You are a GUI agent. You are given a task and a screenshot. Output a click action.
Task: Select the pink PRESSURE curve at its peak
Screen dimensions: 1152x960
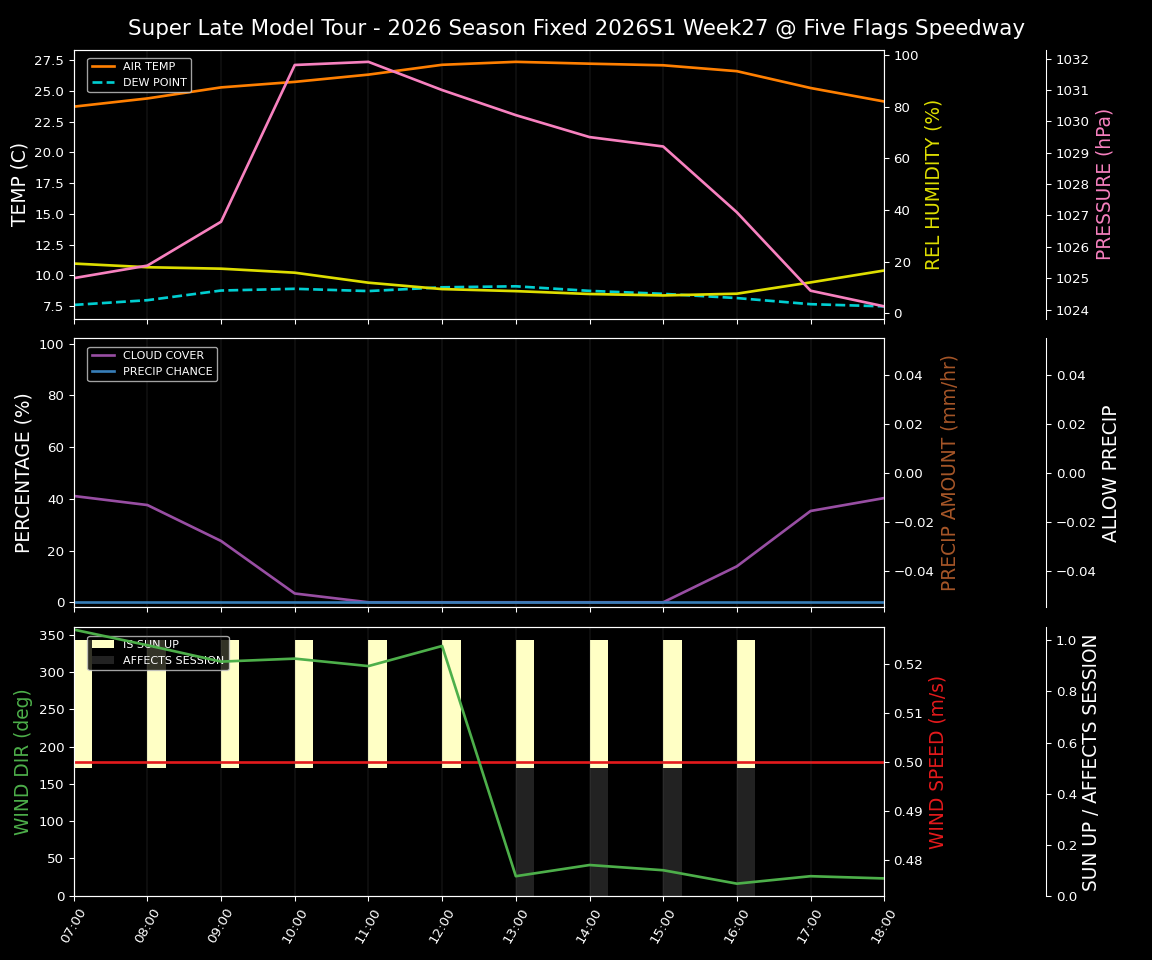pos(370,61)
